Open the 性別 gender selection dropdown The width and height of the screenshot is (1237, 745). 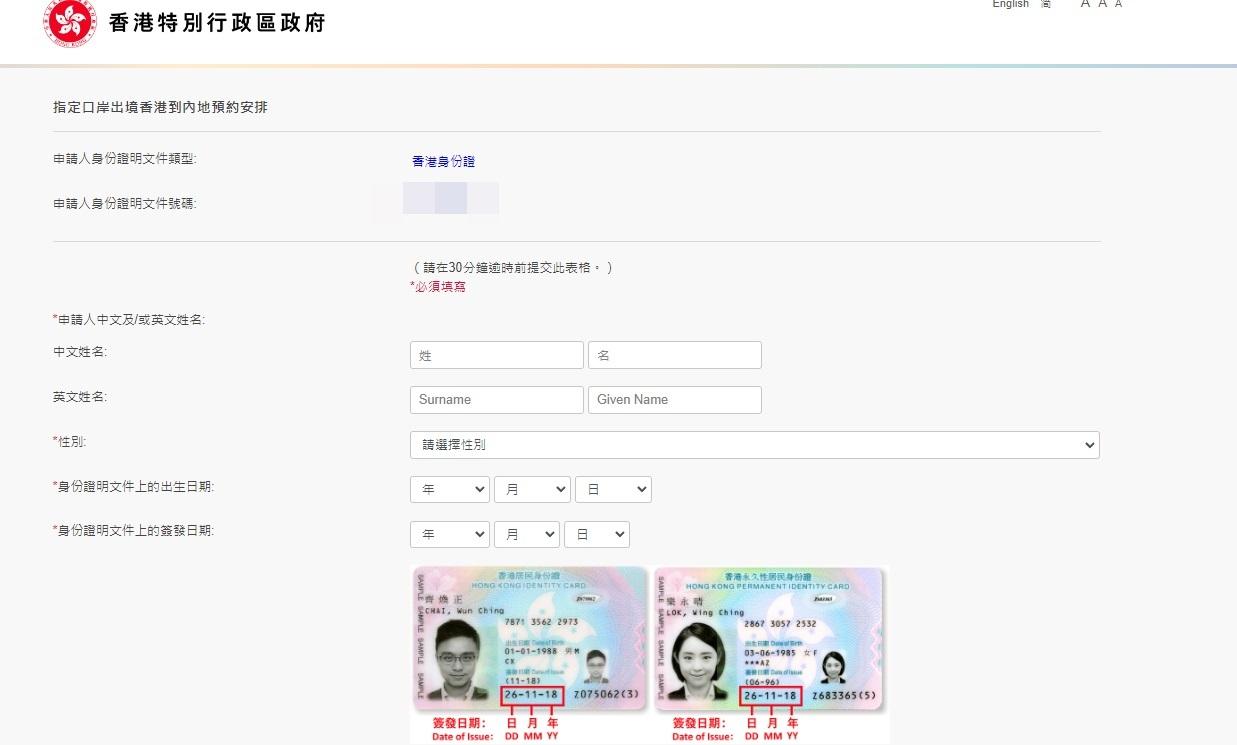pos(754,445)
